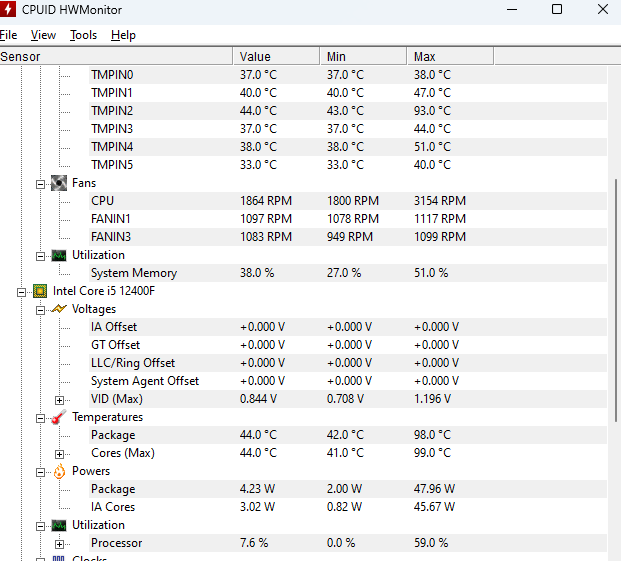Click the 99.0 °C Cores max value
This screenshot has width=621, height=561.
click(432, 453)
